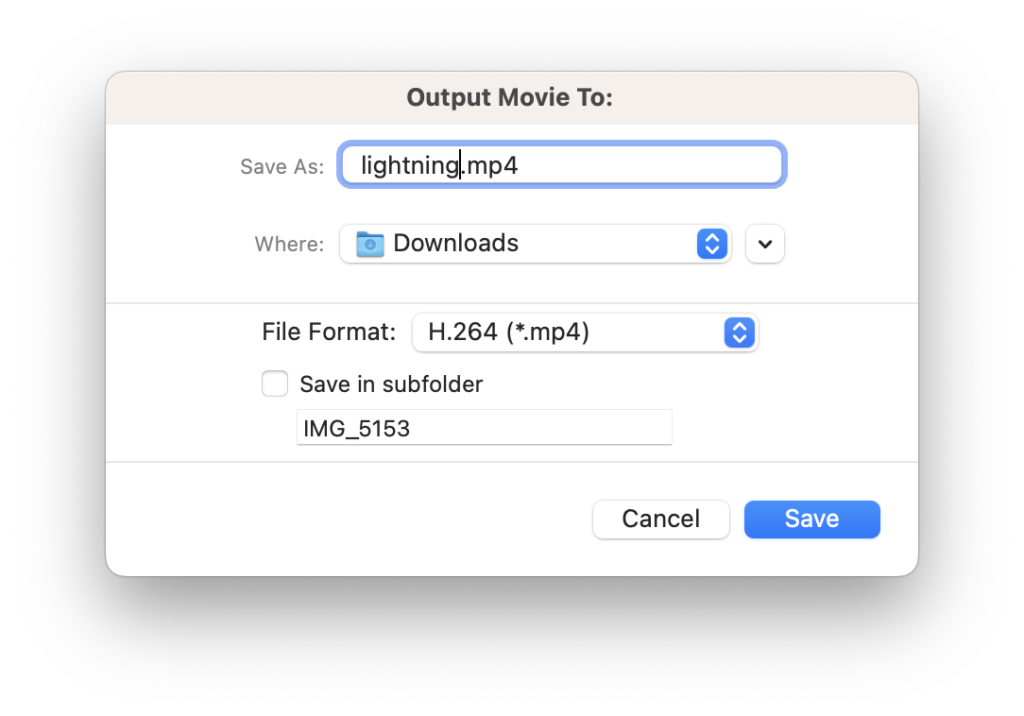Expand the full file browser with chevron
Image resolution: width=1024 pixels, height=716 pixels.
765,244
